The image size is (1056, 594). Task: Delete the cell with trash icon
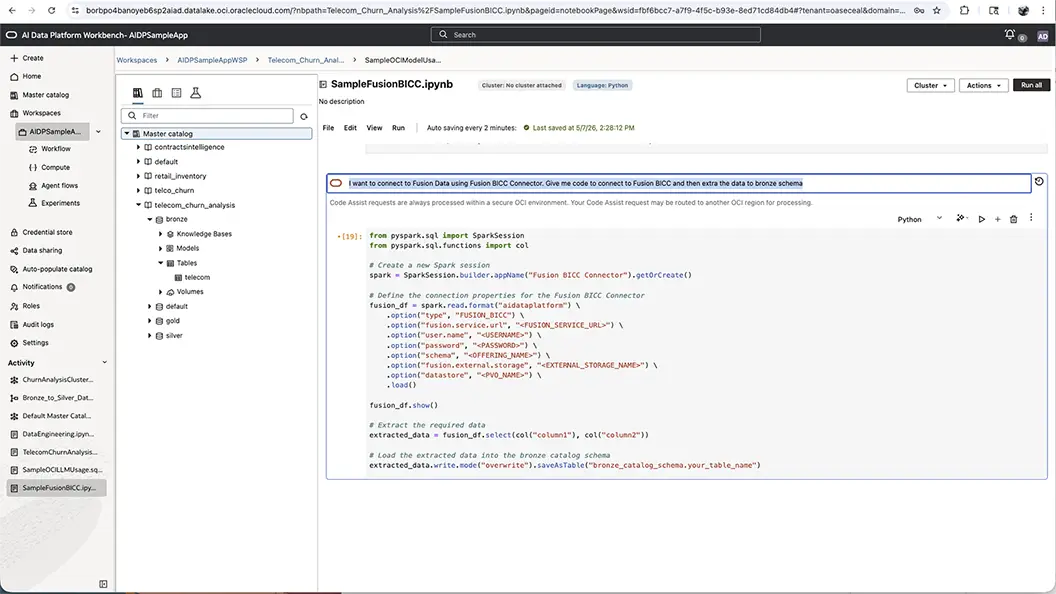coord(1014,219)
